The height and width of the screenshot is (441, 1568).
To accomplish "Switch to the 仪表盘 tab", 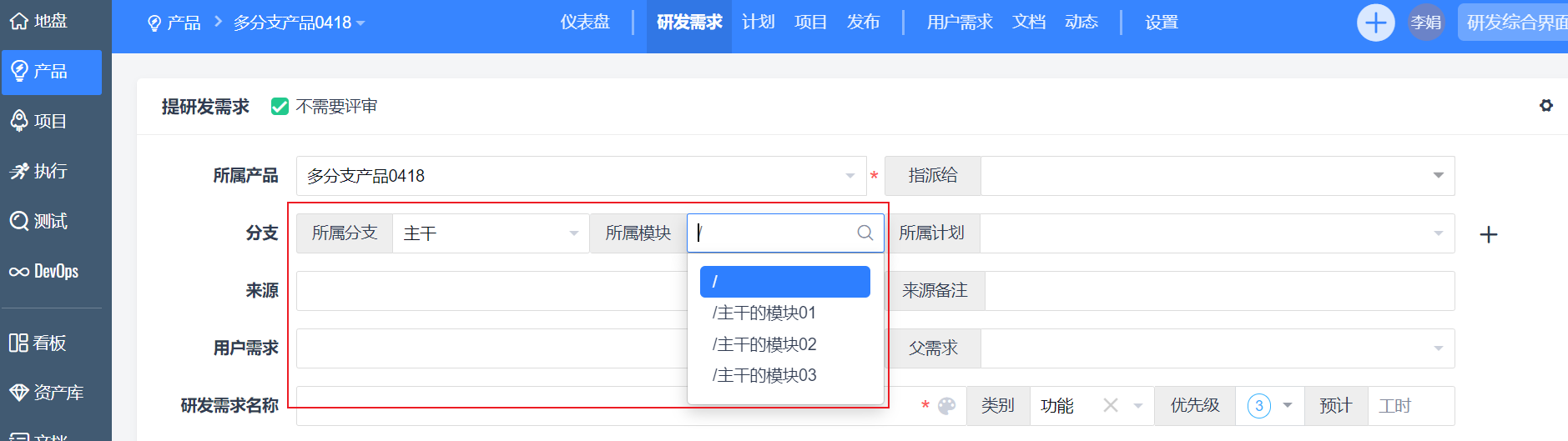I will 585,23.
